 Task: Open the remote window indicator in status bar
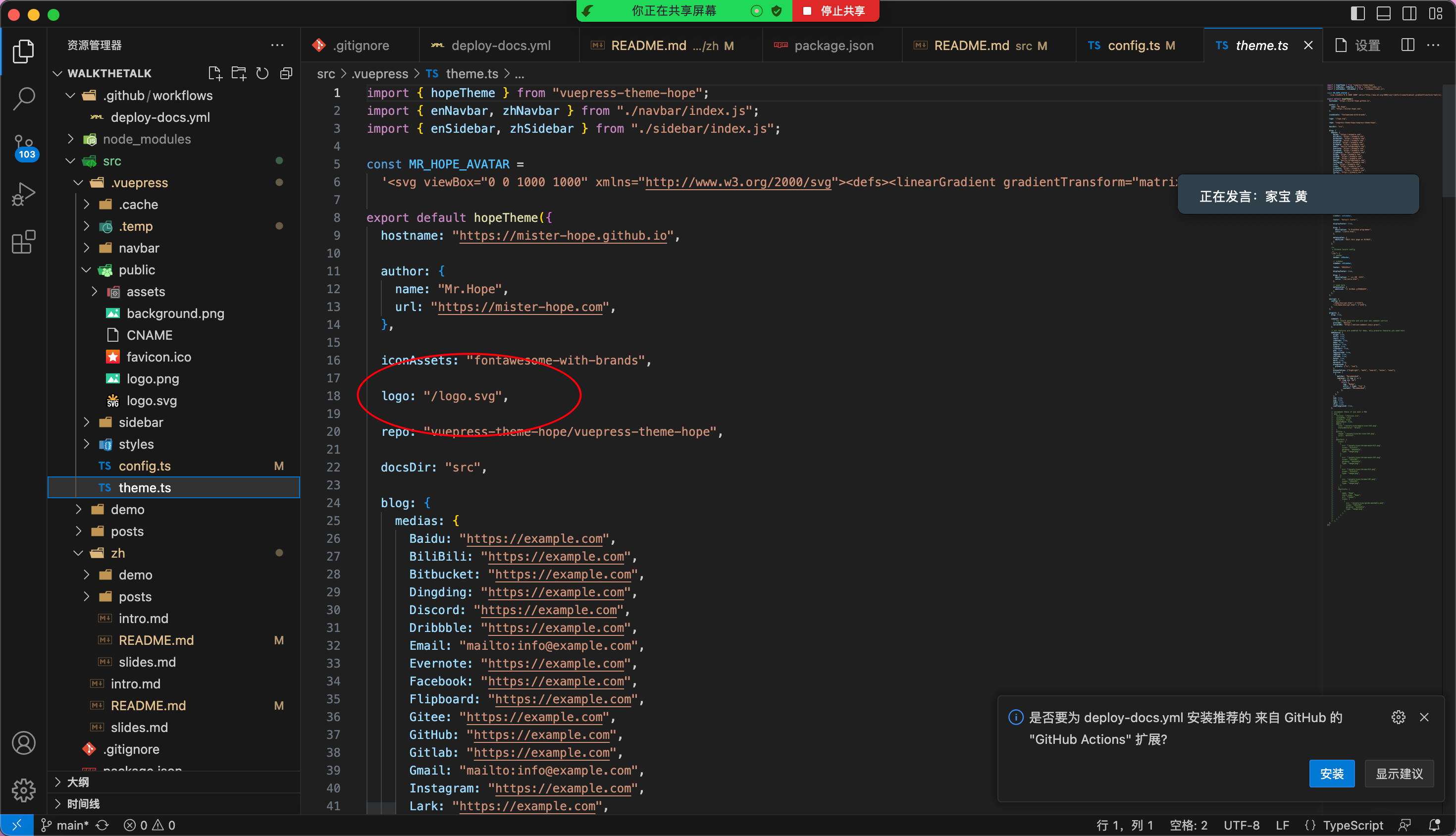pyautogui.click(x=16, y=825)
